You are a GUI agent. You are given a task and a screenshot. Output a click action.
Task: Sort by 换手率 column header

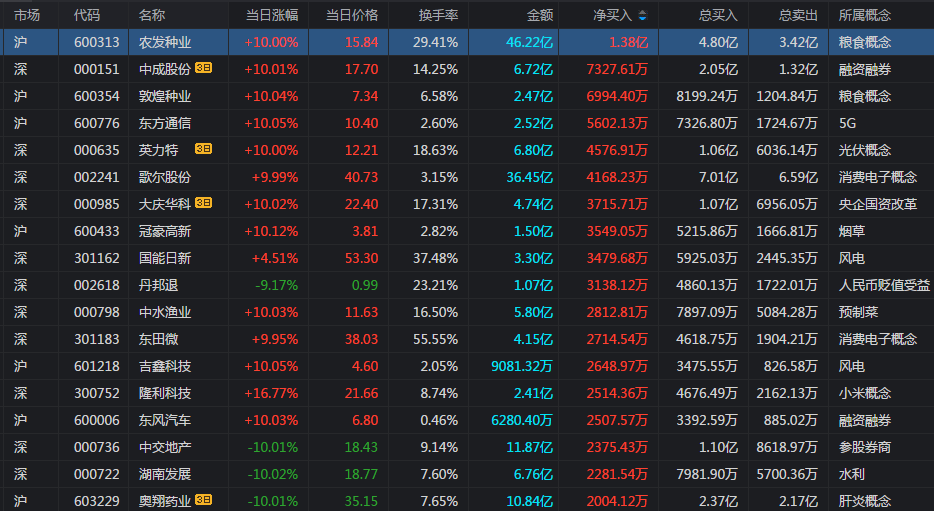click(438, 15)
